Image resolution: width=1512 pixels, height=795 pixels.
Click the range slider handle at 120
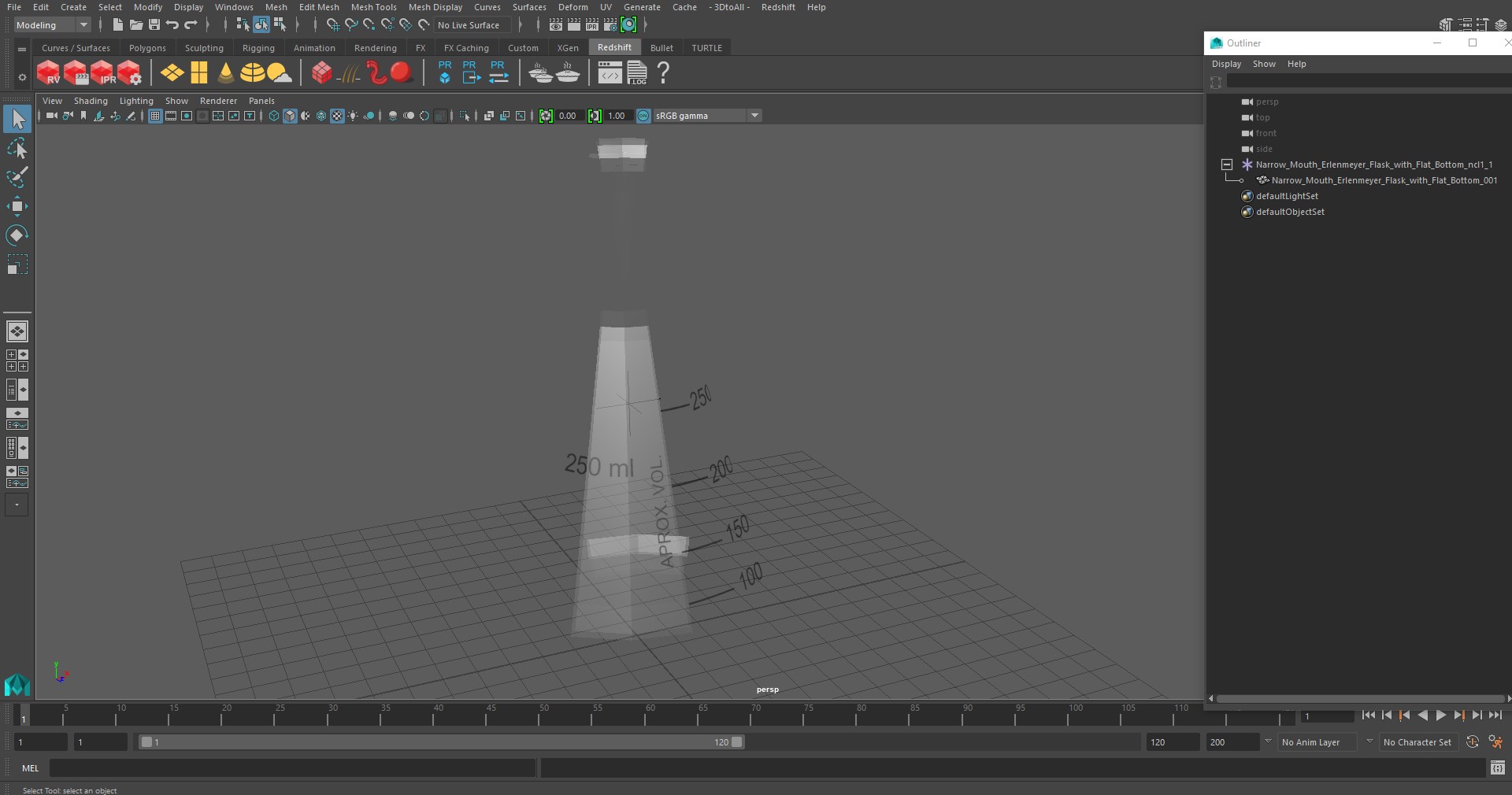[737, 742]
